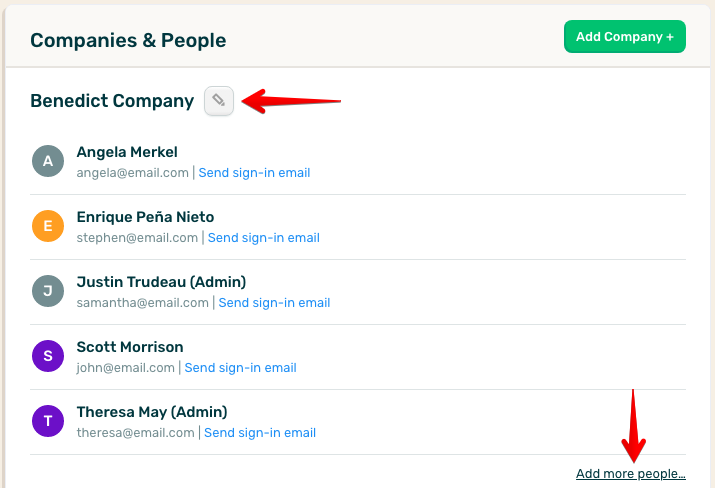715x488 pixels.
Task: Select the Justin Trudeau (Admin) name
Action: (x=161, y=282)
